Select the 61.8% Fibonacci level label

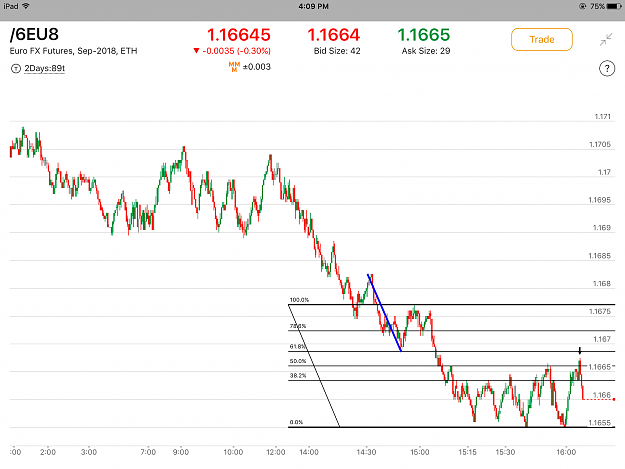click(297, 347)
